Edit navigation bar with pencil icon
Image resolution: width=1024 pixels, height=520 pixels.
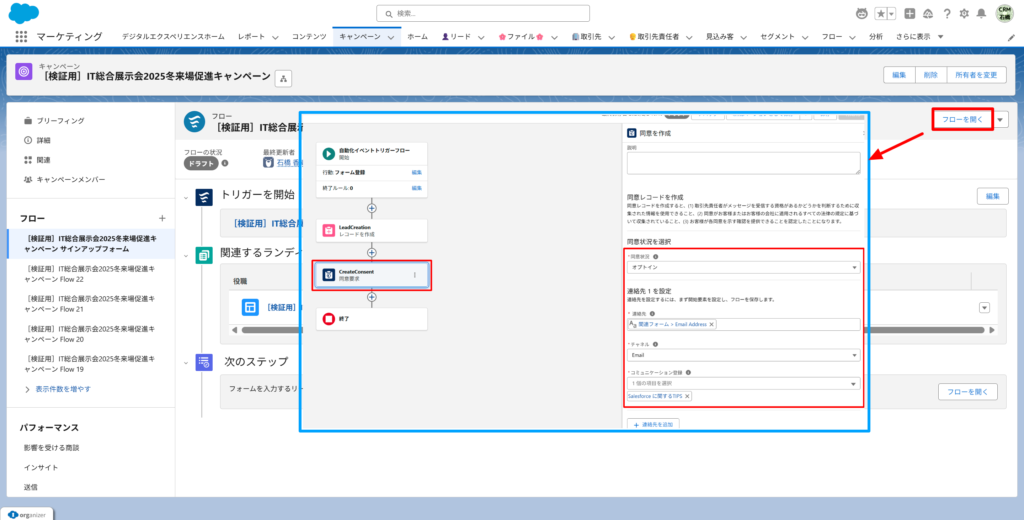pyautogui.click(x=1012, y=37)
